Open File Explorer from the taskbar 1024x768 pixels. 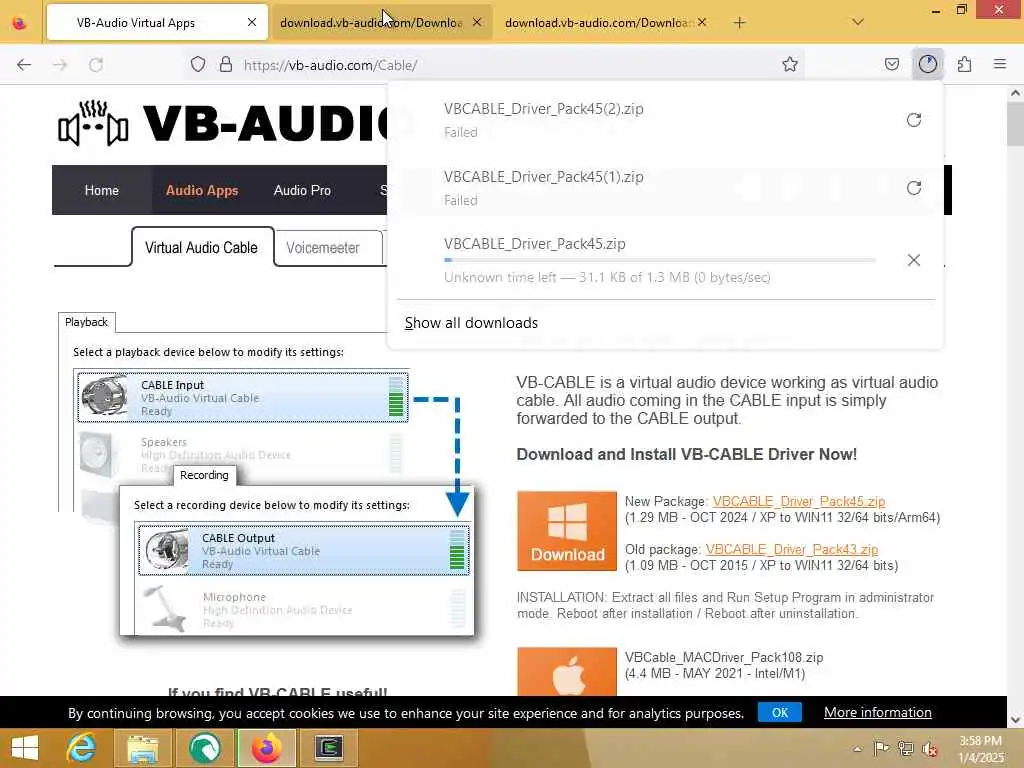pyautogui.click(x=142, y=748)
